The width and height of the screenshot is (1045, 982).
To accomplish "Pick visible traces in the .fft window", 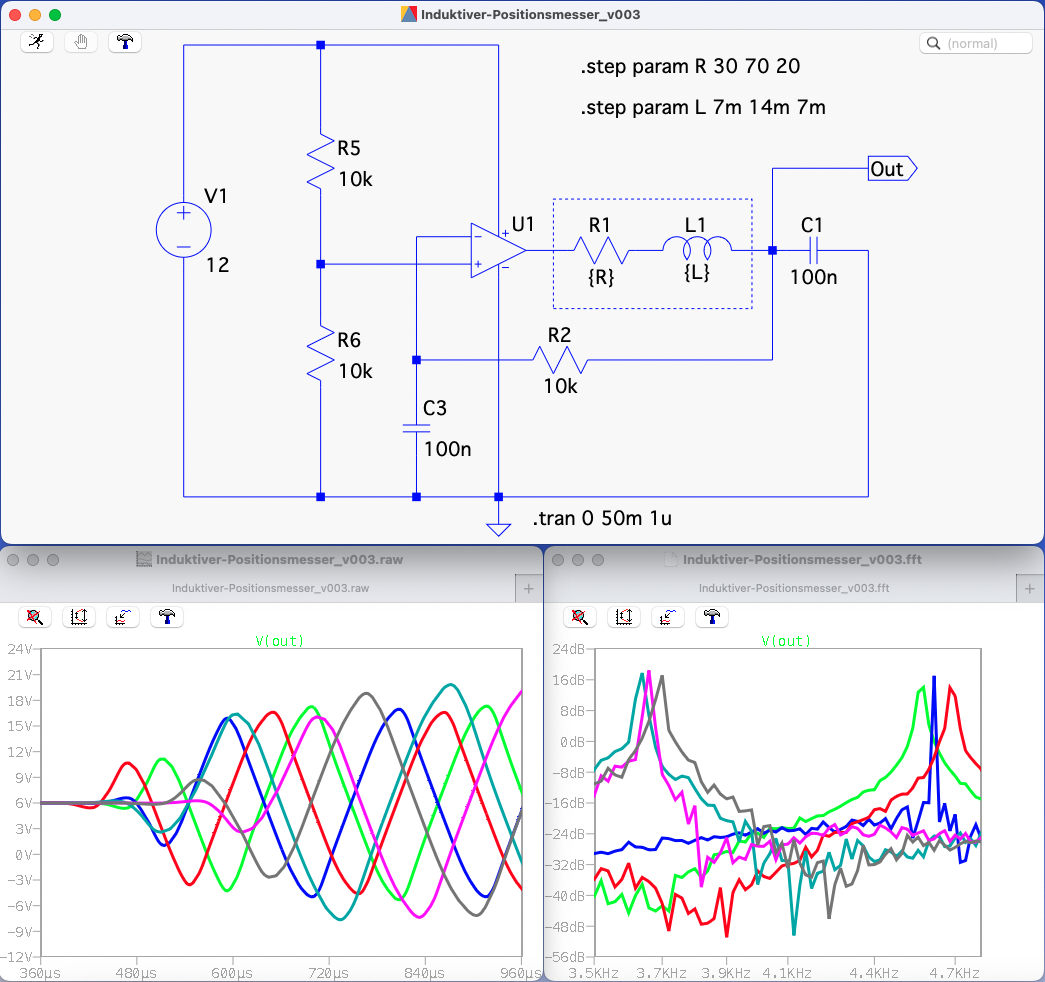I will (668, 617).
